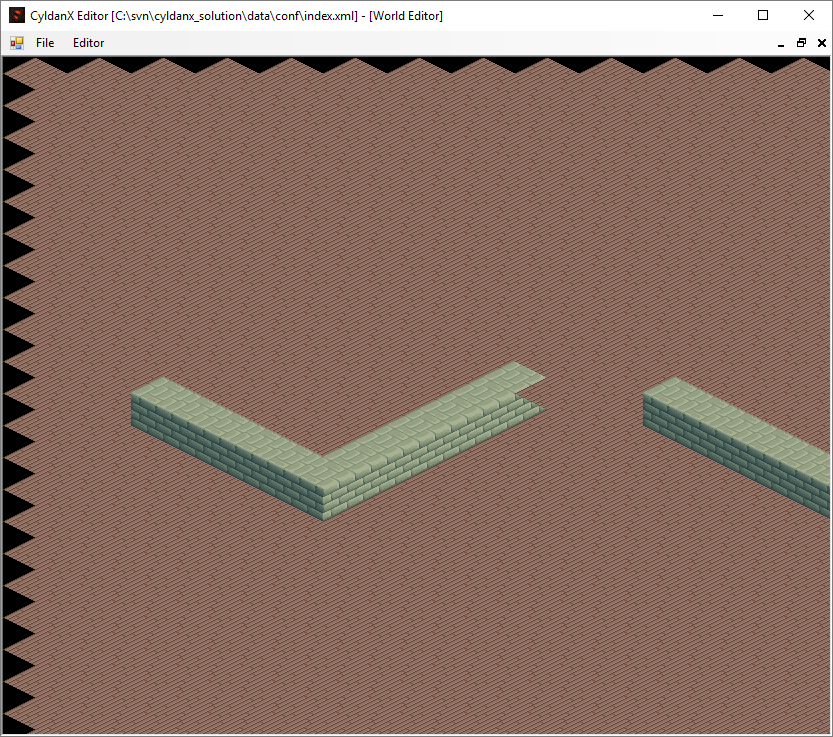Click the CyldanX app icon in title bar
This screenshot has height=737, width=833.
click(x=17, y=15)
